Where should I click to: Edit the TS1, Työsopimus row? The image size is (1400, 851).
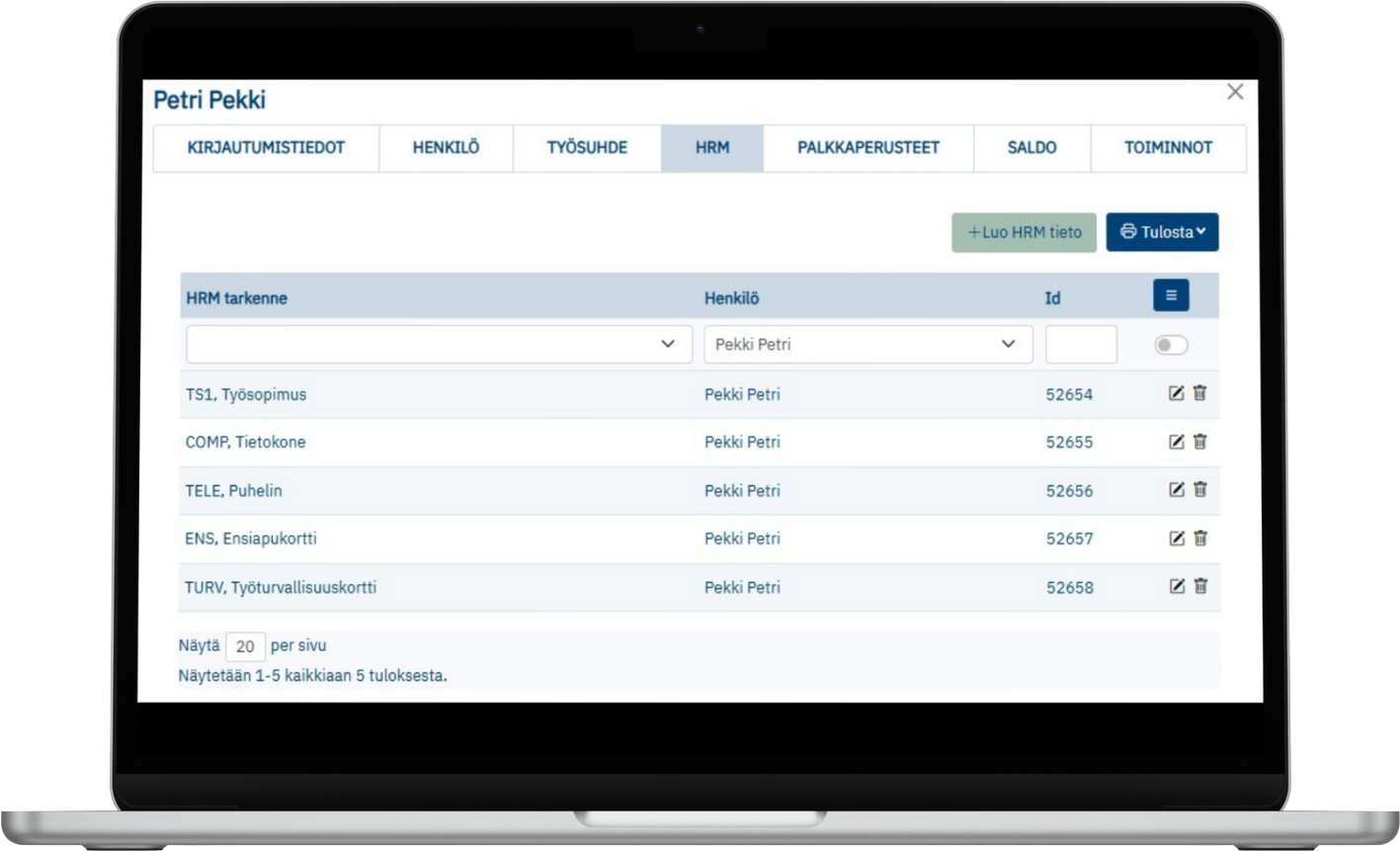1176,393
